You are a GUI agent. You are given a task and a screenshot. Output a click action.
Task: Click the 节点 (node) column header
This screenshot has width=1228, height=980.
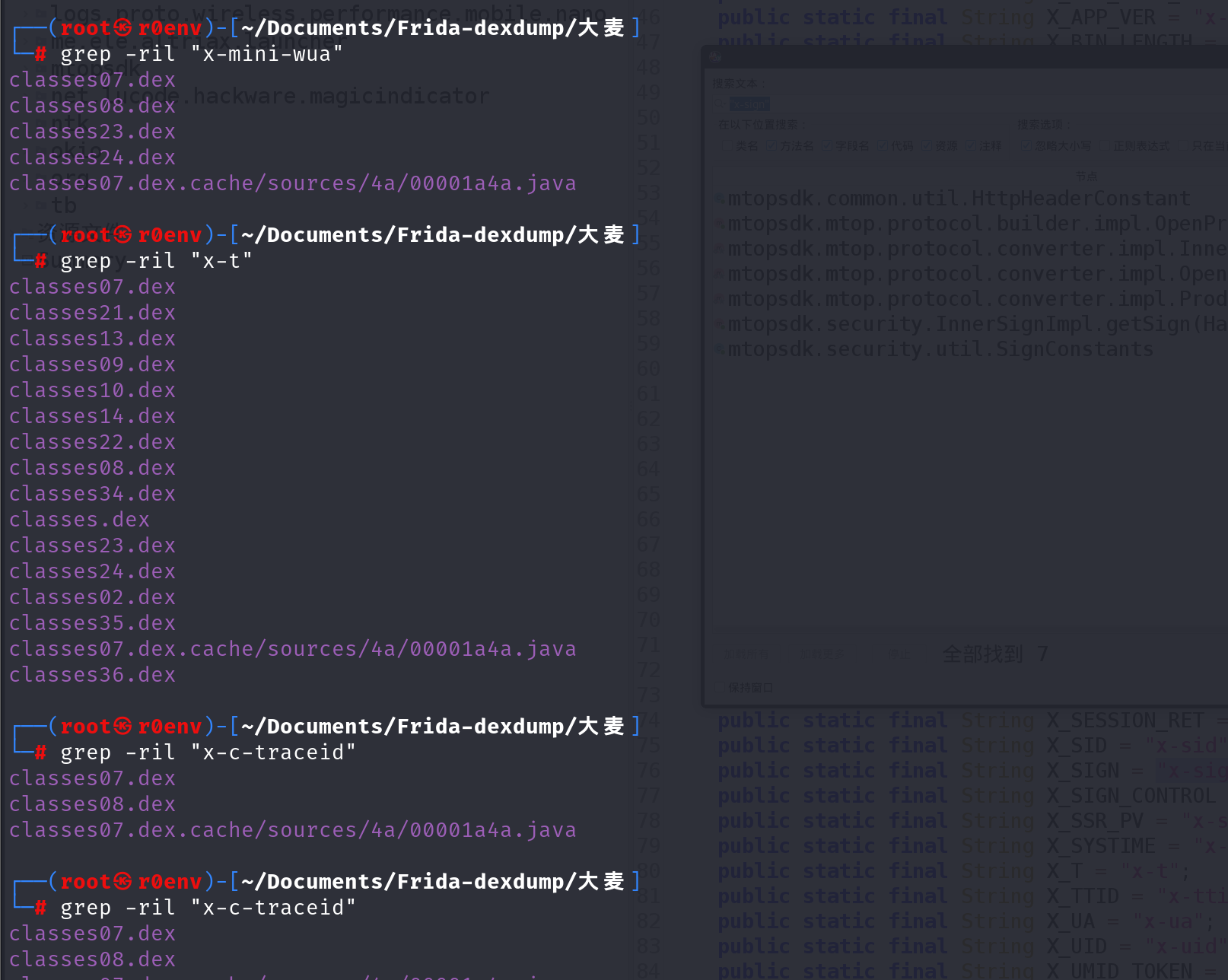tap(1086, 177)
